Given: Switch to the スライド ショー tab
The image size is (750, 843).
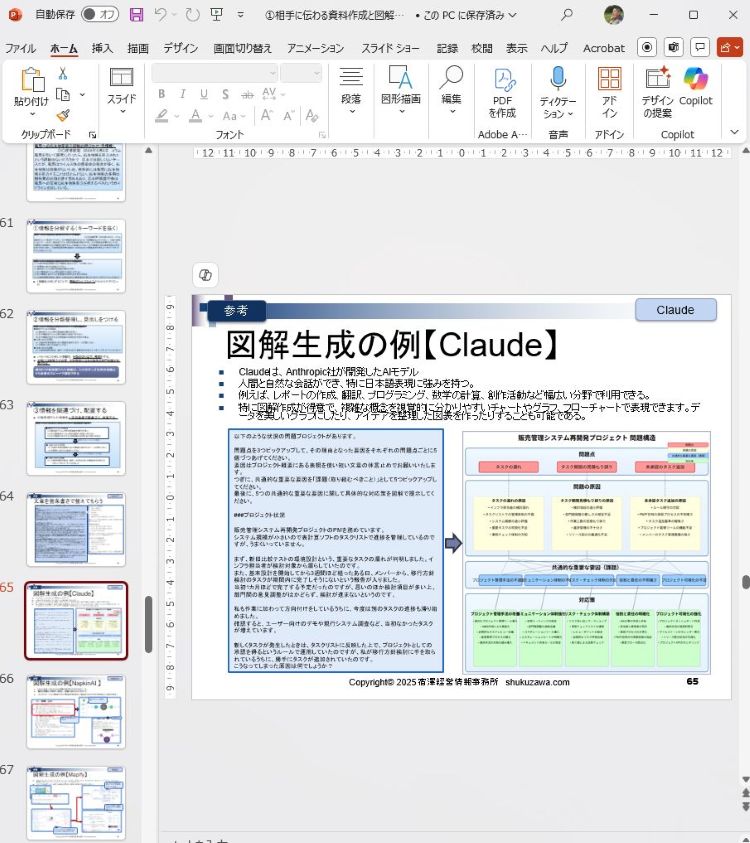Looking at the screenshot, I should [390, 48].
